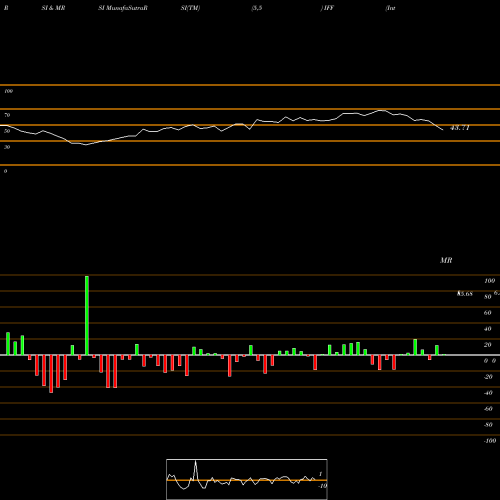Click the MR axis label 60
The image size is (500, 500).
[x=488, y=313]
